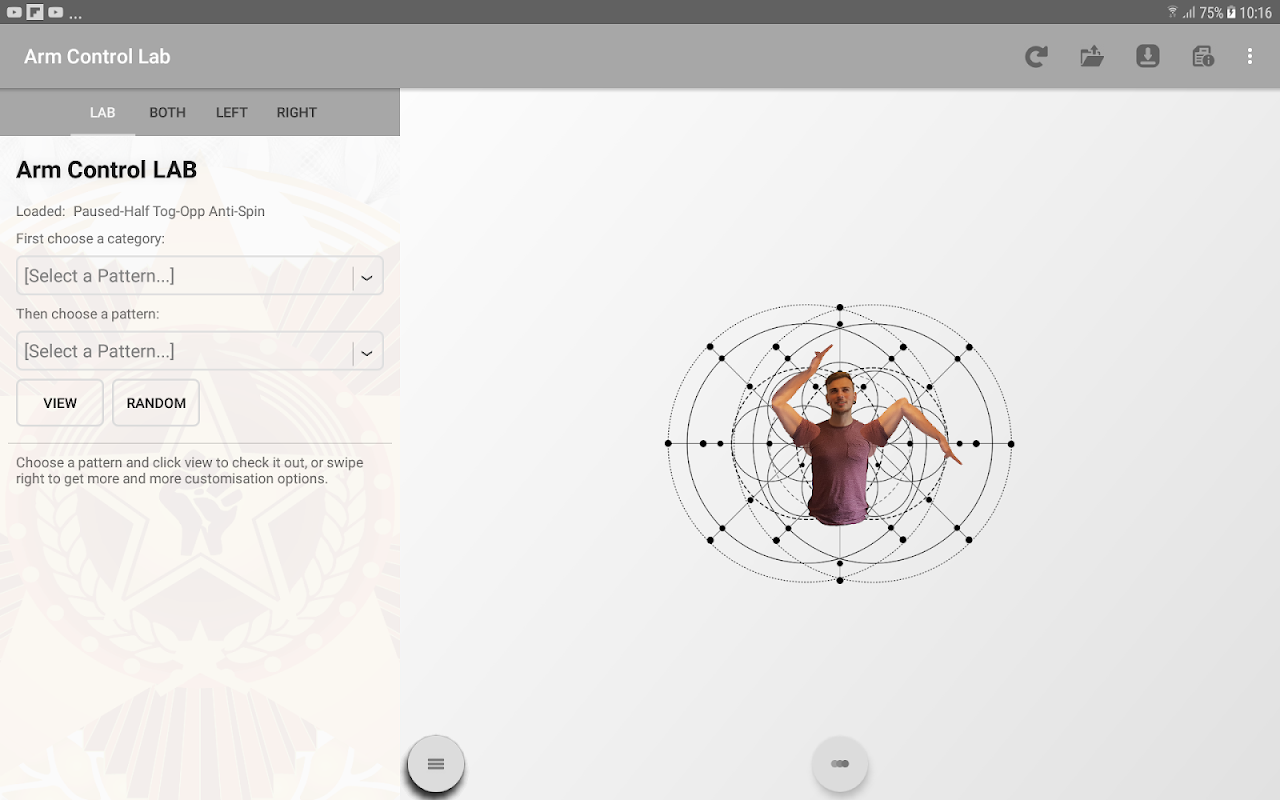Switch to the LEFT tab
Viewport: 1280px width, 800px height.
tap(232, 113)
